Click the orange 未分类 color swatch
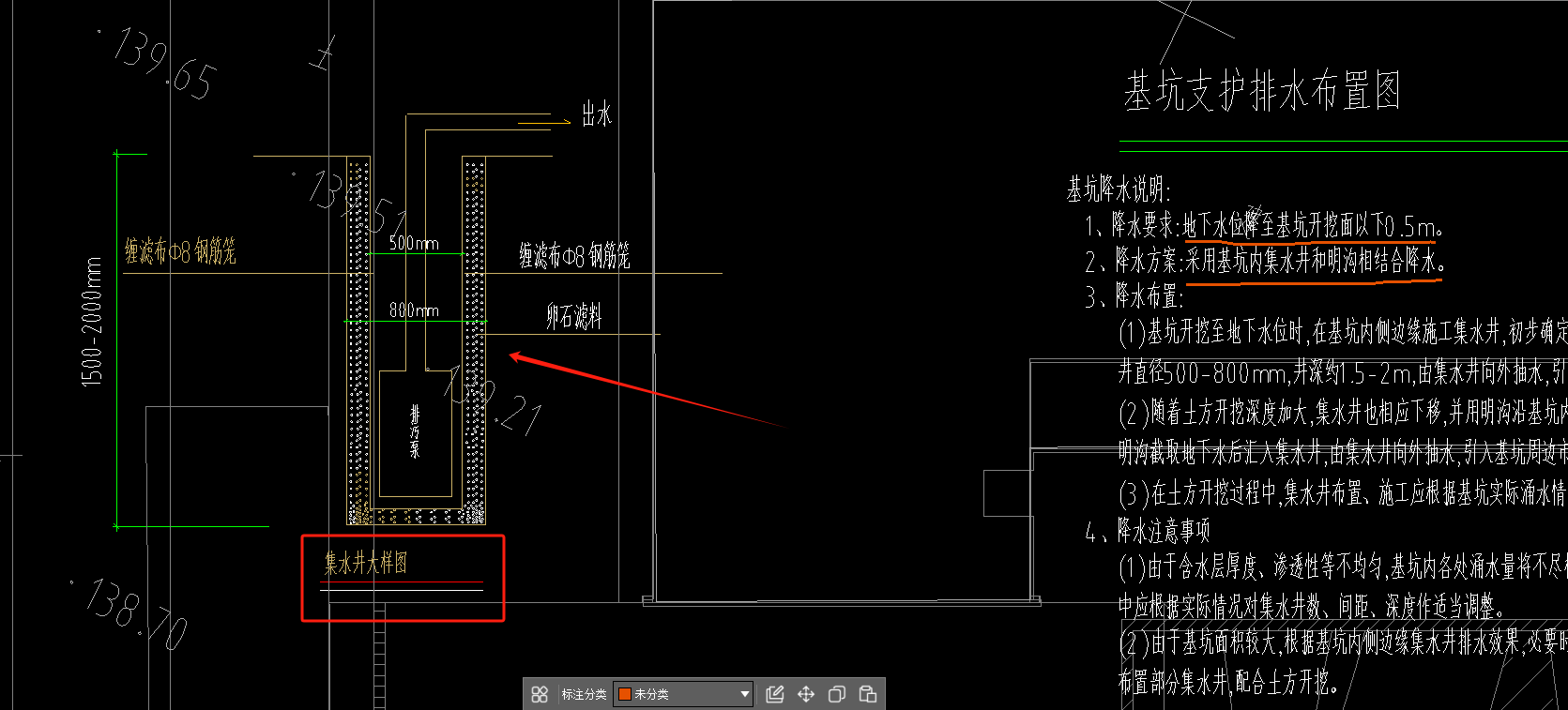This screenshot has width=1568, height=710. [x=624, y=694]
